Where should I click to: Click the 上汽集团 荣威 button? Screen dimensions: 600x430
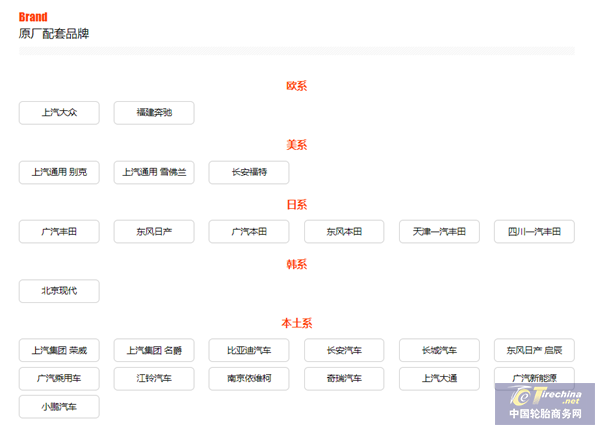59,350
